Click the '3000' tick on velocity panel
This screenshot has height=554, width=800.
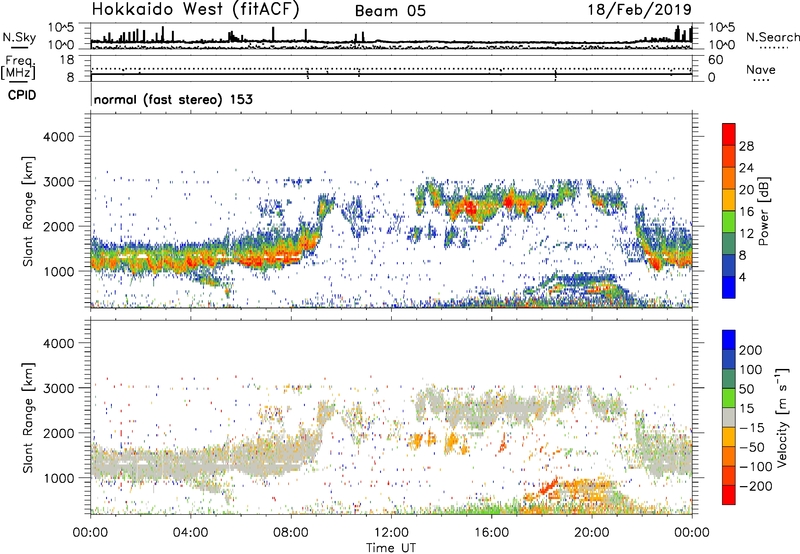pos(58,388)
